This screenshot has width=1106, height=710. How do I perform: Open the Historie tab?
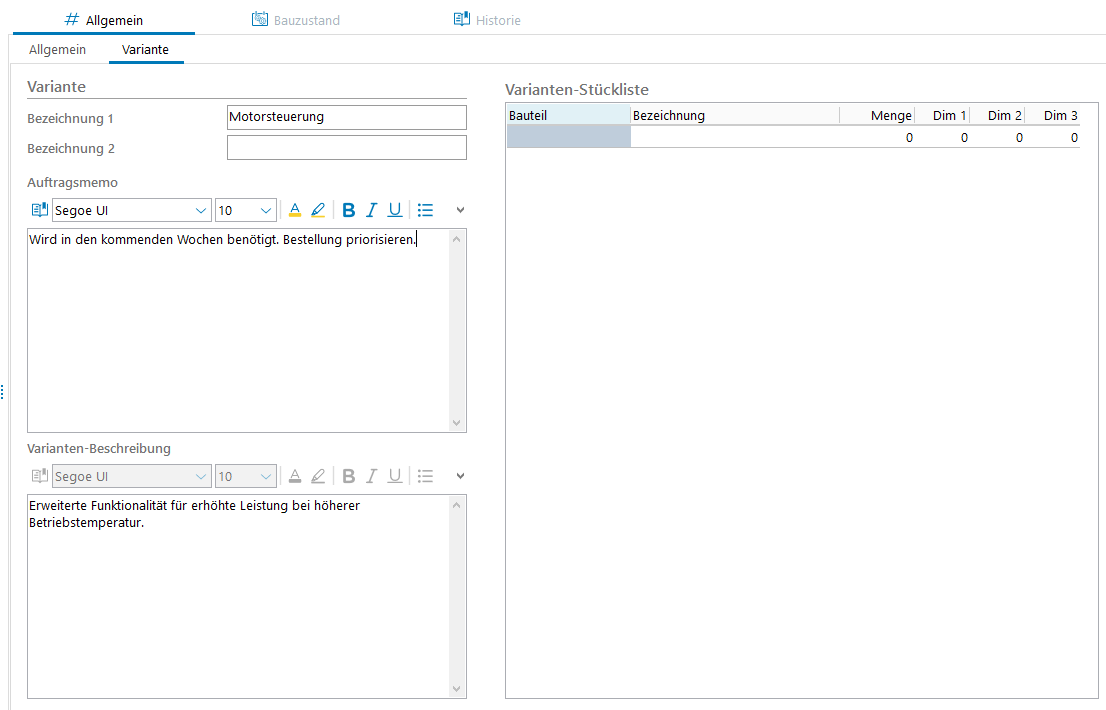(x=487, y=20)
